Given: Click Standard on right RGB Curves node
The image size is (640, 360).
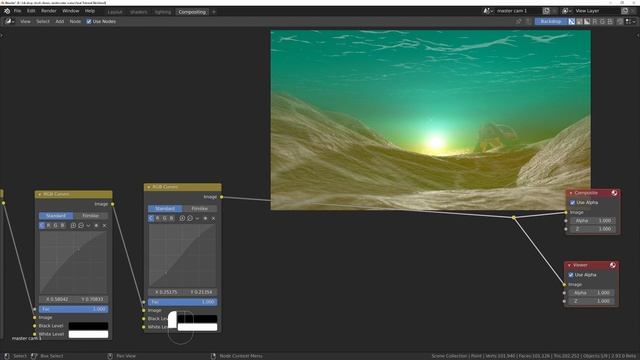Looking at the screenshot, I should (x=165, y=209).
